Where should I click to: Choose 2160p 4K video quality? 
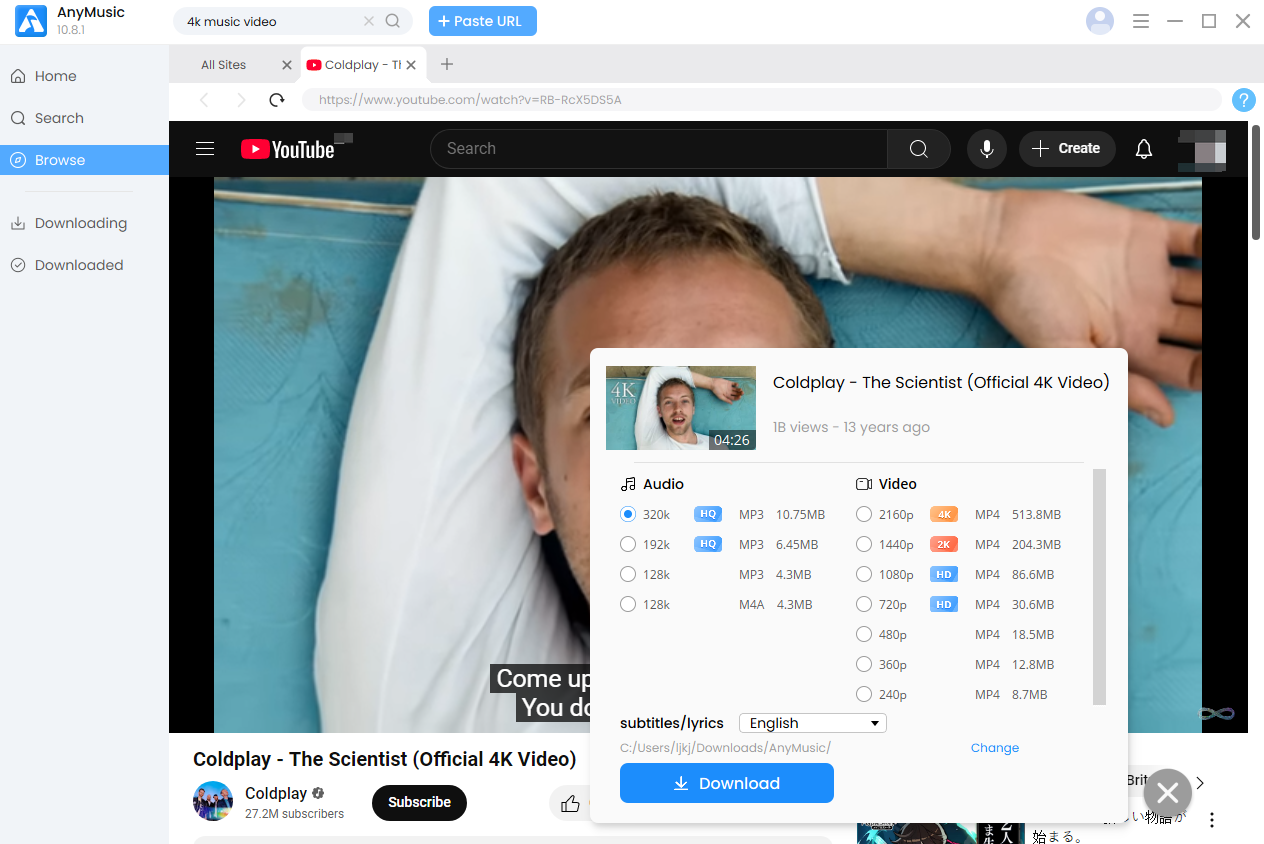864,515
